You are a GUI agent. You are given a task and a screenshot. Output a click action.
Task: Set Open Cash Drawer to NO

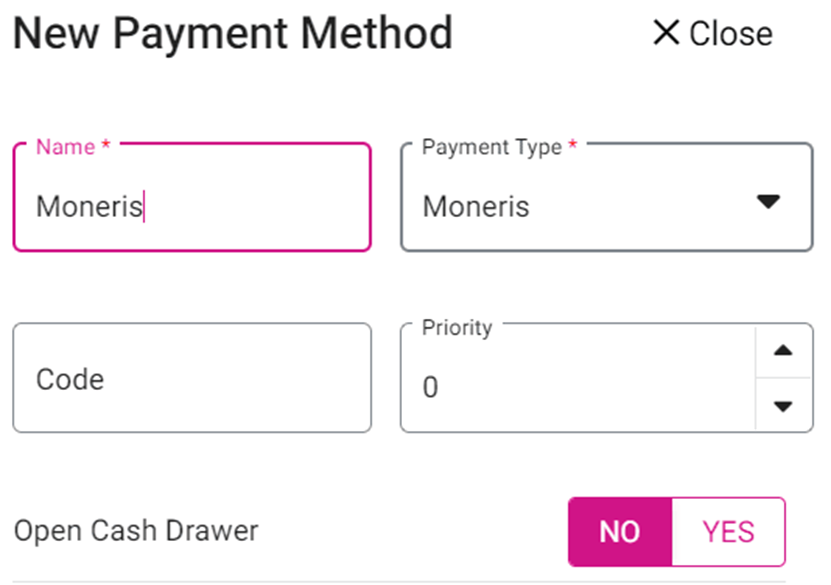[x=620, y=531]
